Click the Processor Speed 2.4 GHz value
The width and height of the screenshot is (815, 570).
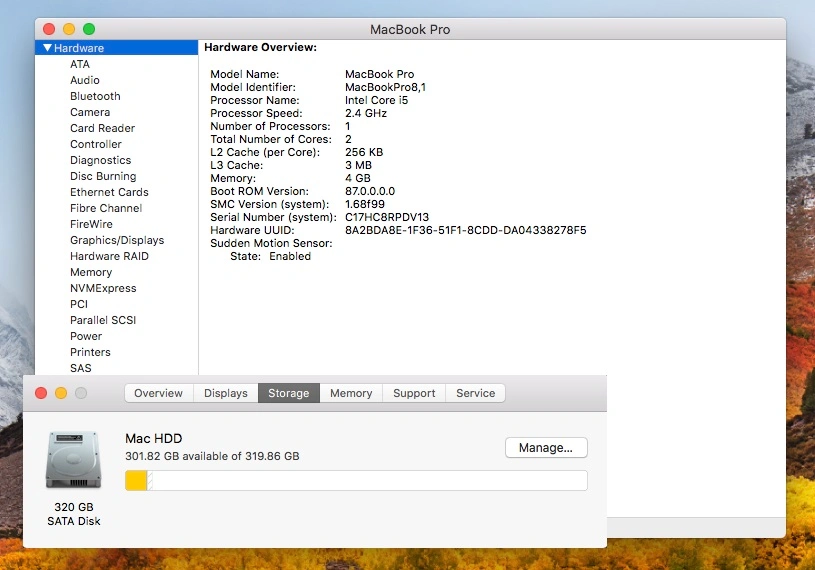366,113
